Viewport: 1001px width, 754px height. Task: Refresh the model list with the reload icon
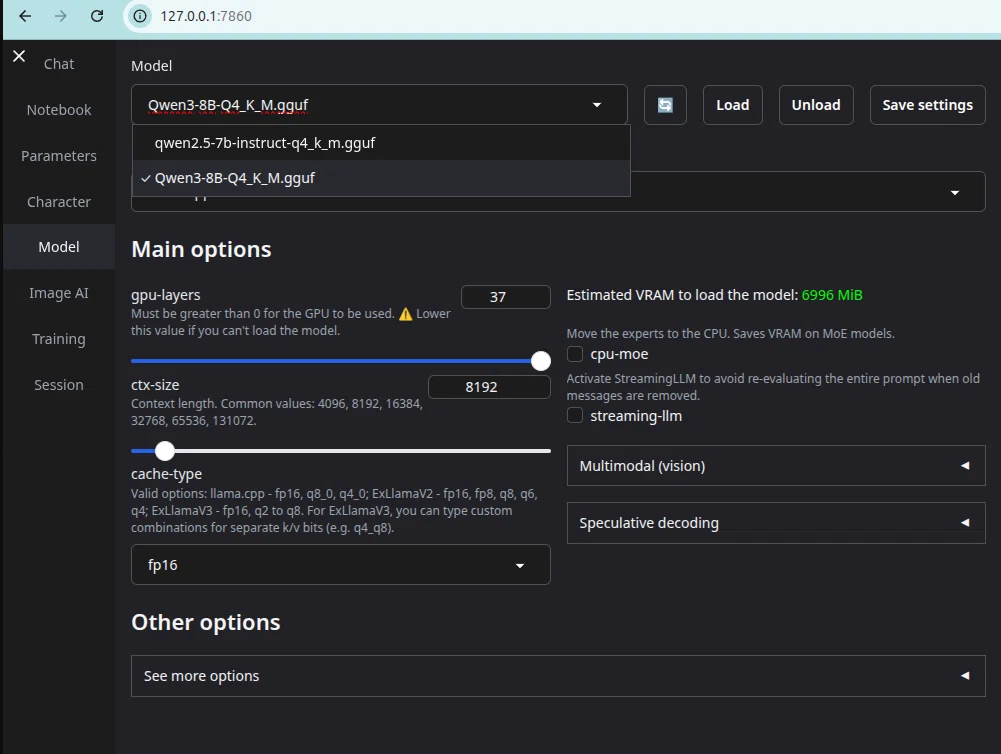[665, 105]
